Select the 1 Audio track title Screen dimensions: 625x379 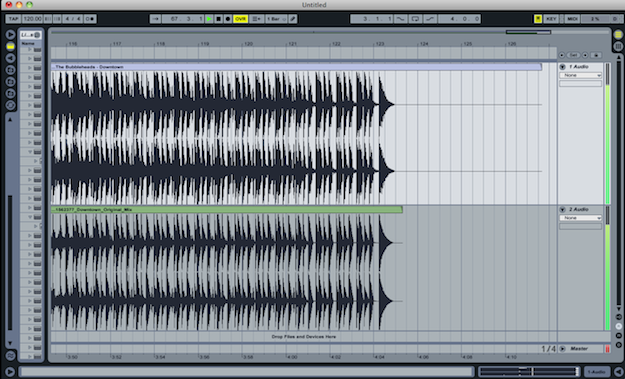[x=579, y=67]
